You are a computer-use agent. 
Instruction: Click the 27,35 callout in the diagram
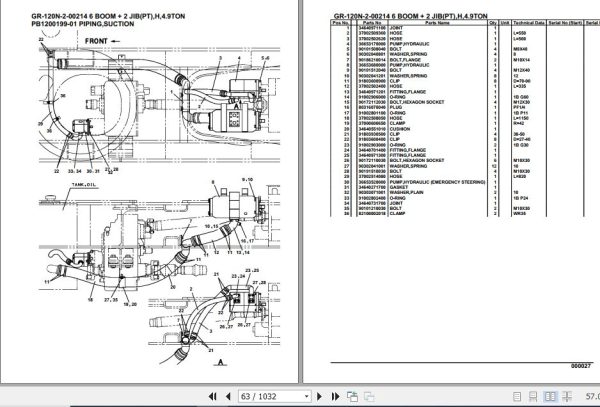tap(111, 300)
